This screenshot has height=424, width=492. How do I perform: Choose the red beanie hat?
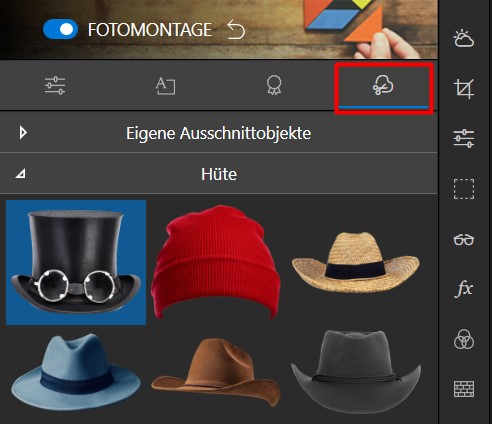(216, 262)
